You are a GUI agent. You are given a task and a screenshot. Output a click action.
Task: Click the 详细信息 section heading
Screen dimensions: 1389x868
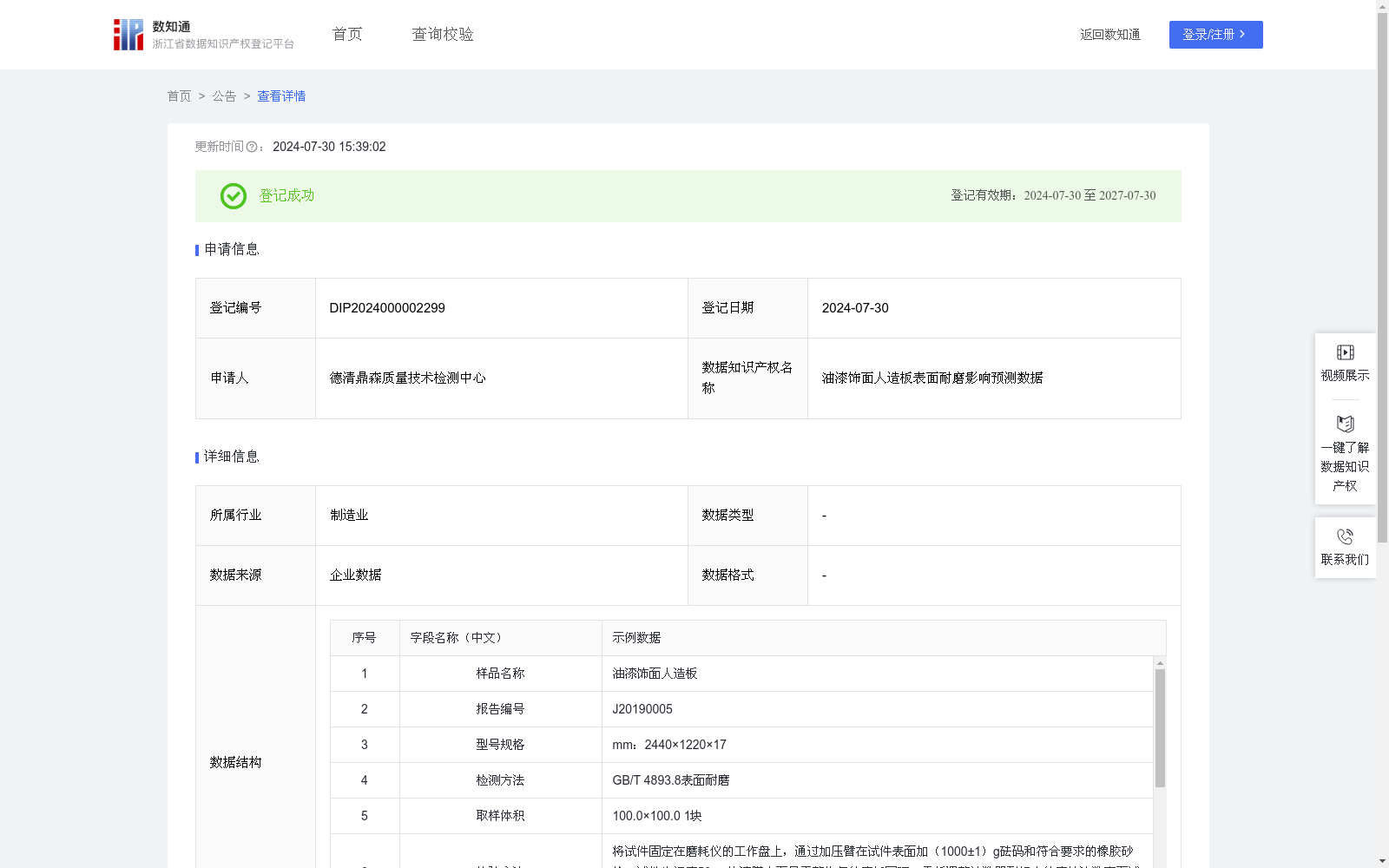tap(232, 457)
